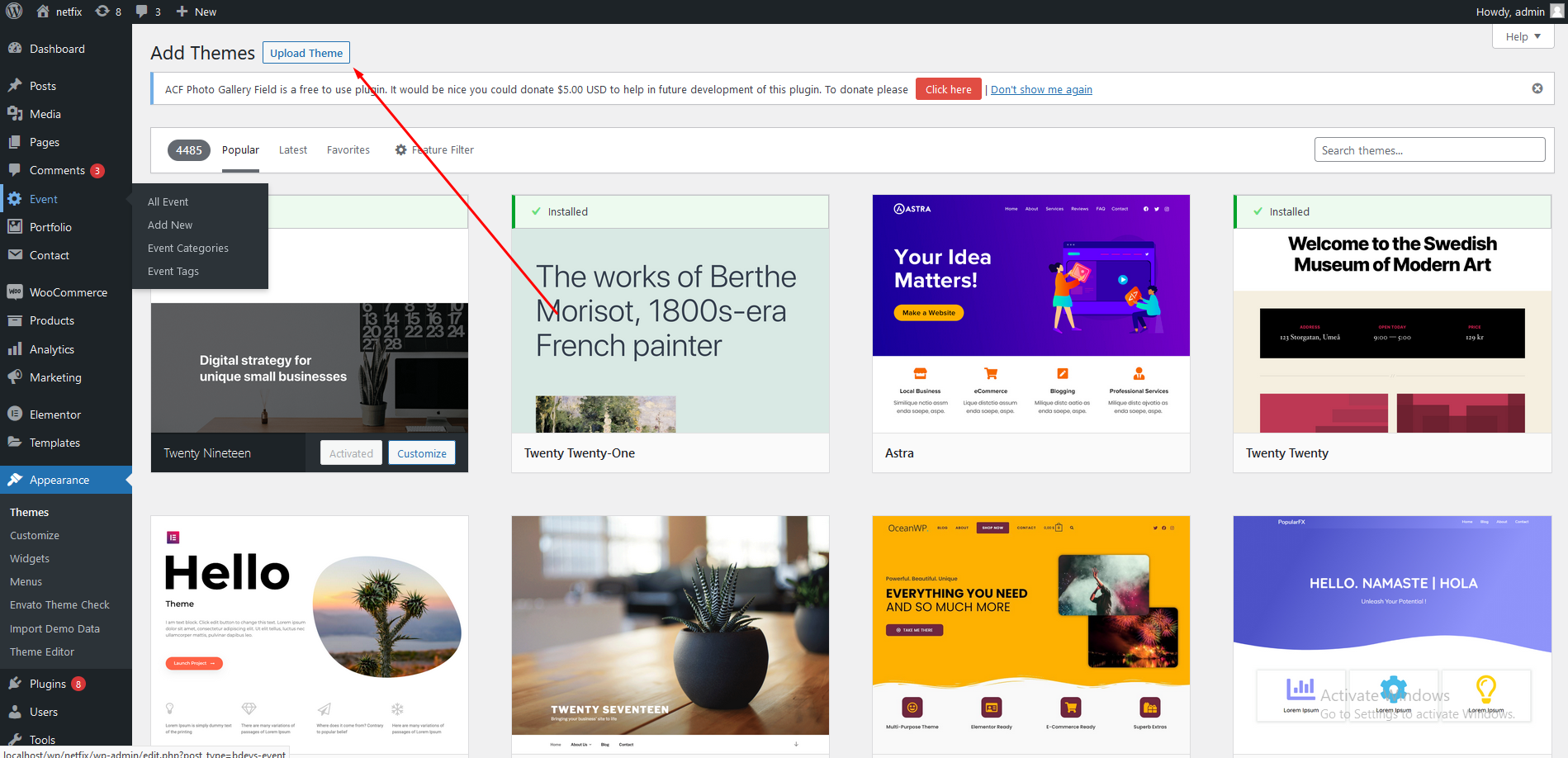1568x758 pixels.
Task: Click the Plugins update count badge 8
Action: (x=78, y=684)
